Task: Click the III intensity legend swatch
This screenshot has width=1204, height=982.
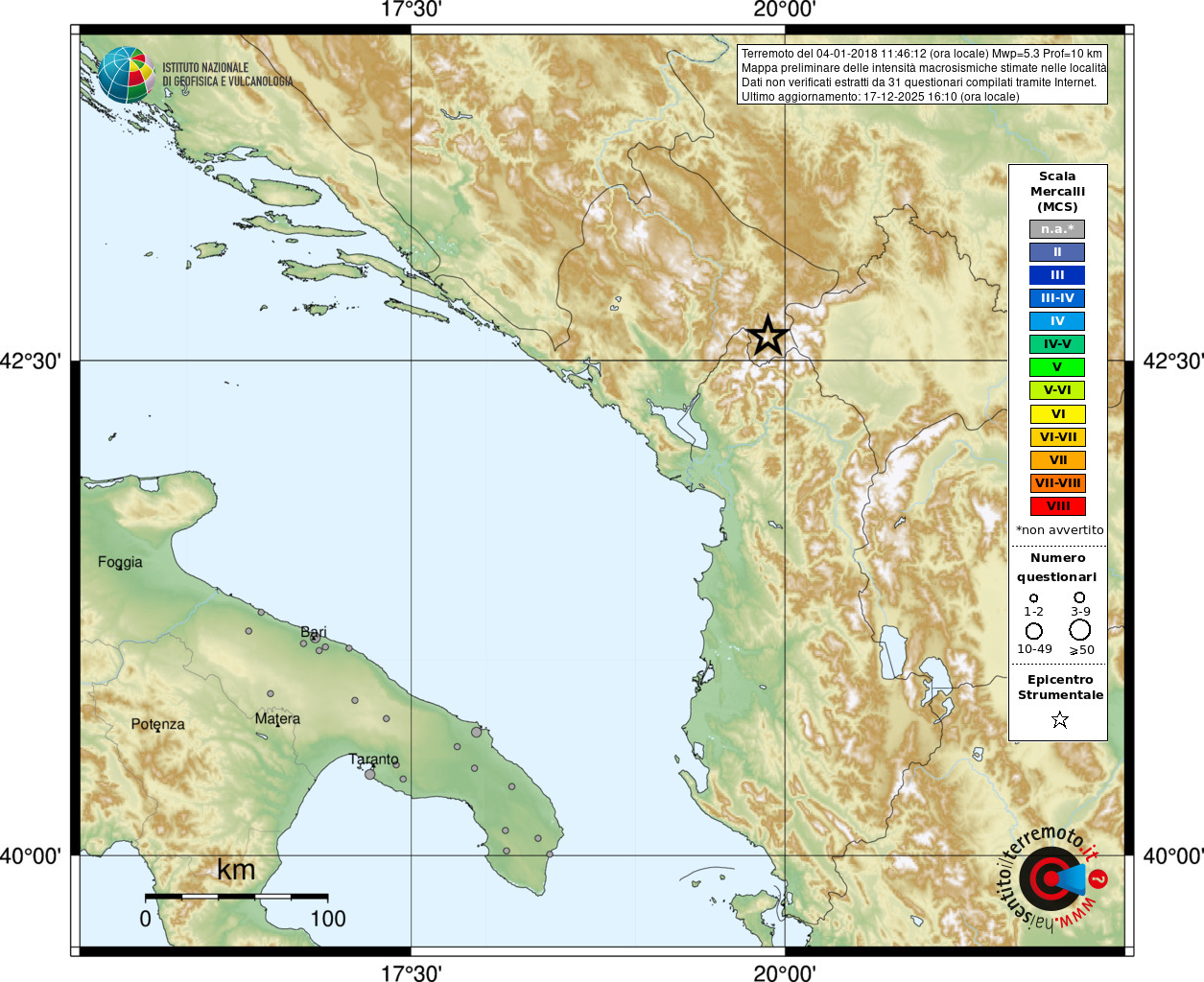Action: (1057, 275)
